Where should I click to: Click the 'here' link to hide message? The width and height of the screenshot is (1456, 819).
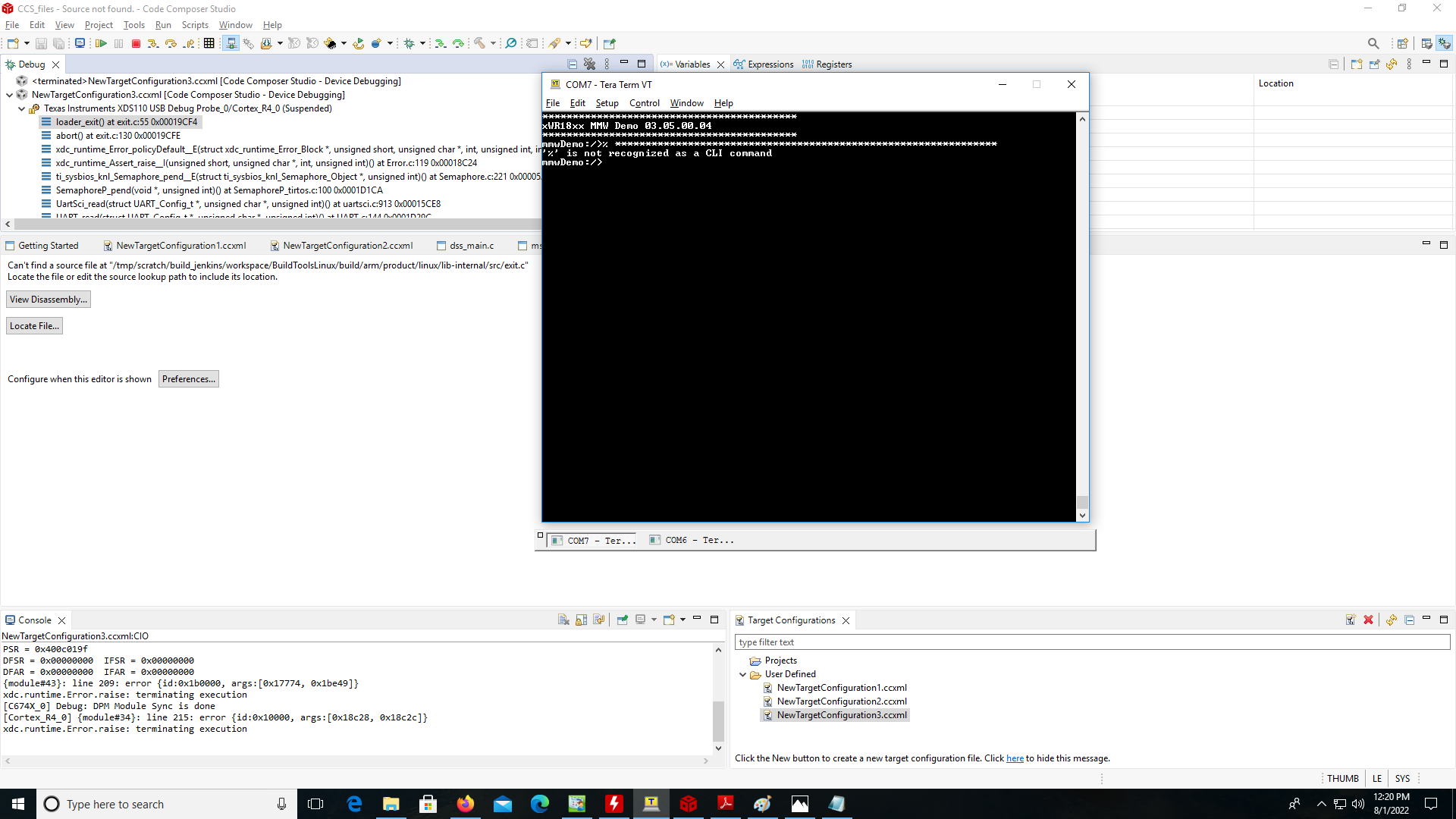click(1015, 758)
